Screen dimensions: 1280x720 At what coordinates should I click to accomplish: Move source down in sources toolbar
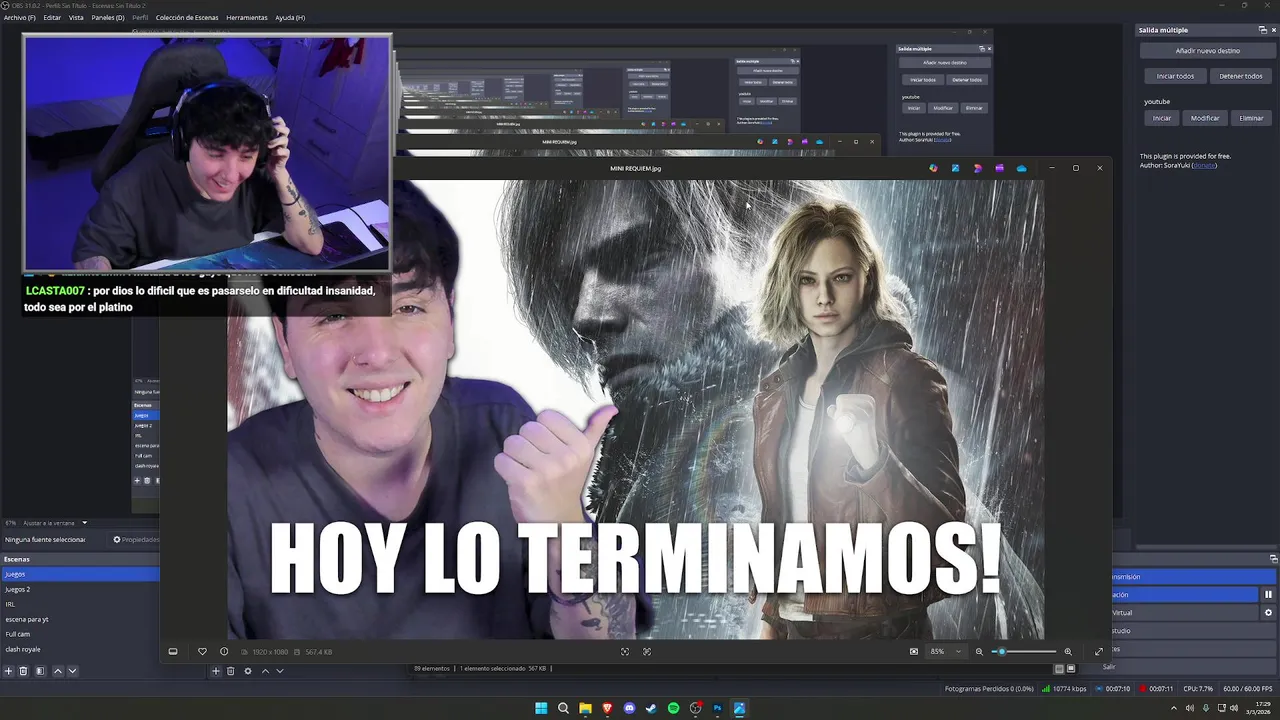pos(280,671)
